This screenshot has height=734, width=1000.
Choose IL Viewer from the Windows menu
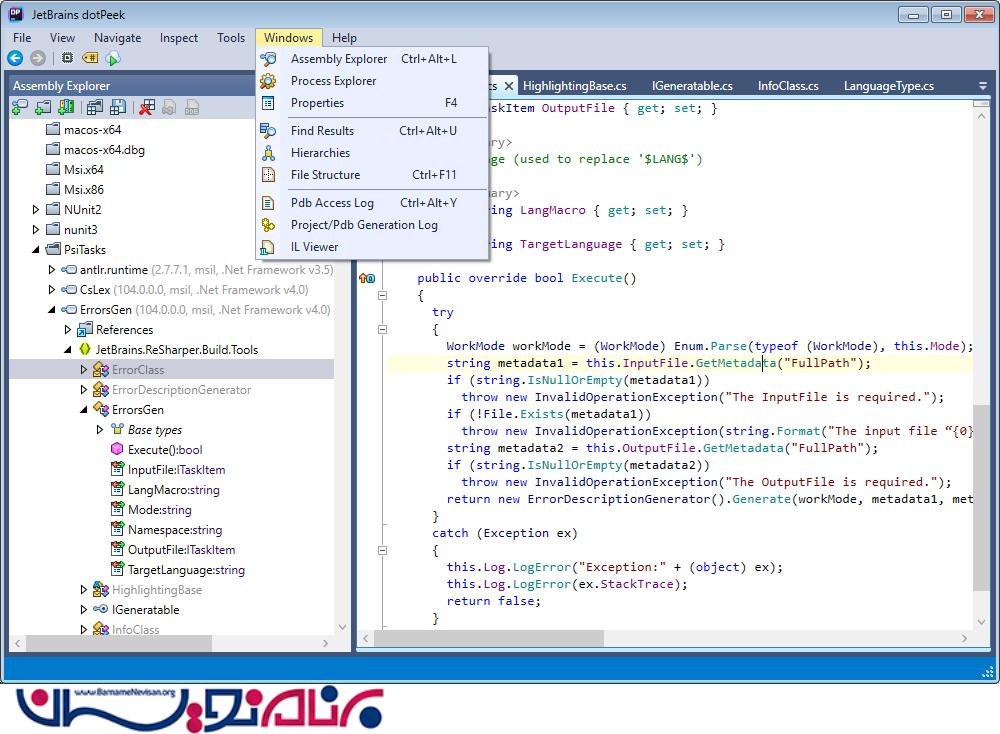coord(314,247)
